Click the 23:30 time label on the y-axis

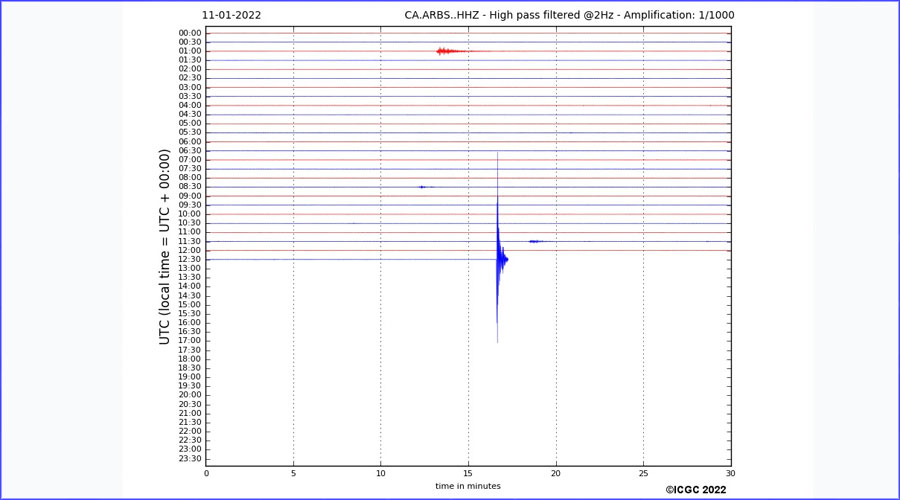[190, 458]
